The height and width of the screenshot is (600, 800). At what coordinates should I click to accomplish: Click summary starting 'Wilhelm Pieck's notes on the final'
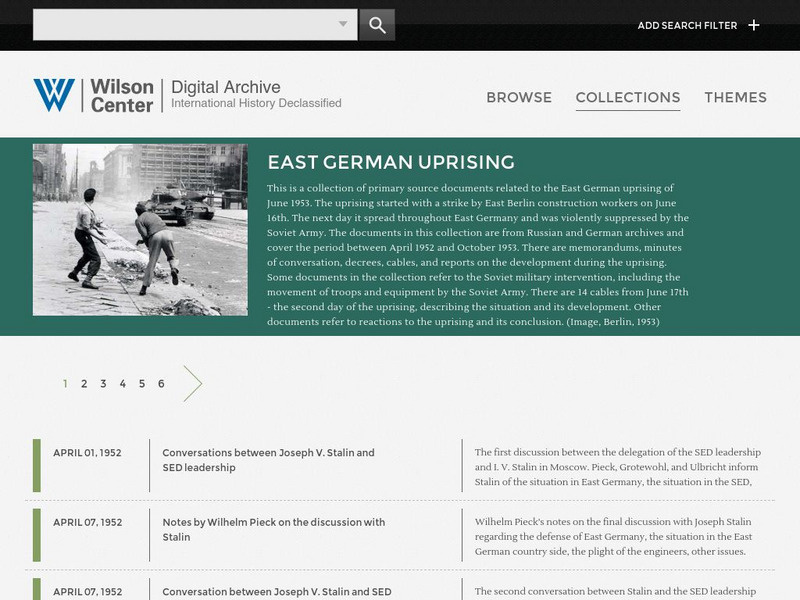[x=613, y=536]
